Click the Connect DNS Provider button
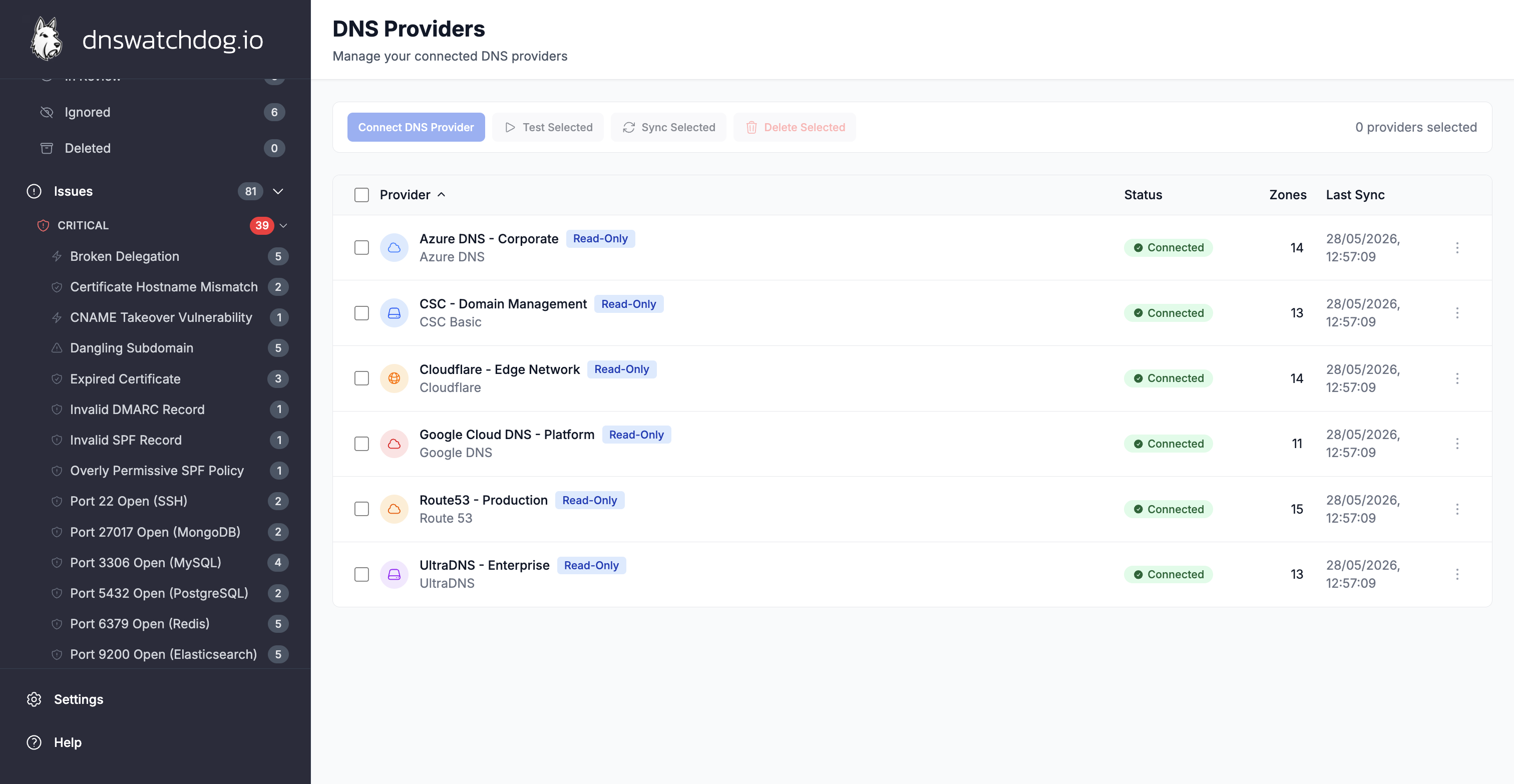This screenshot has width=1514, height=784. 416,127
